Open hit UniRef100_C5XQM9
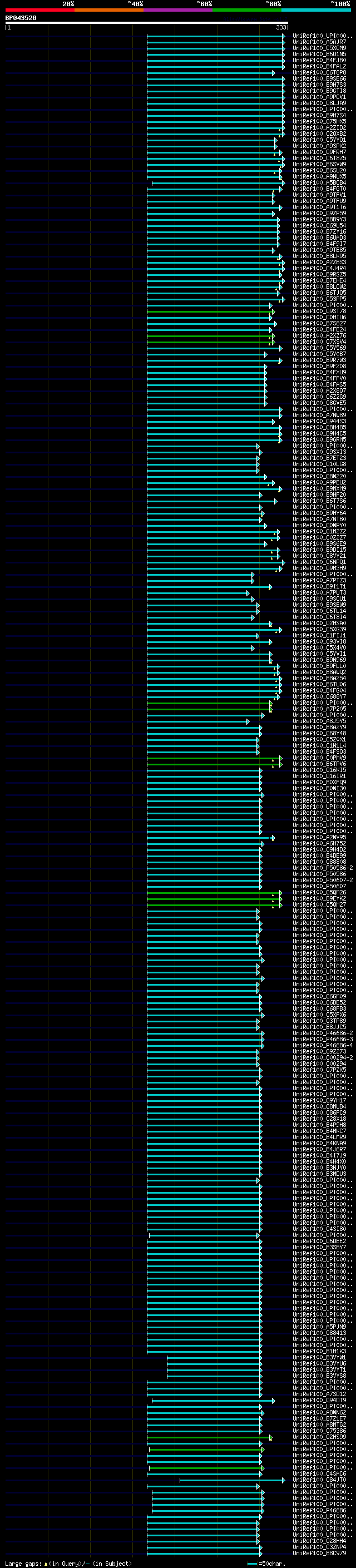This screenshot has height=1568, width=356. tap(319, 48)
